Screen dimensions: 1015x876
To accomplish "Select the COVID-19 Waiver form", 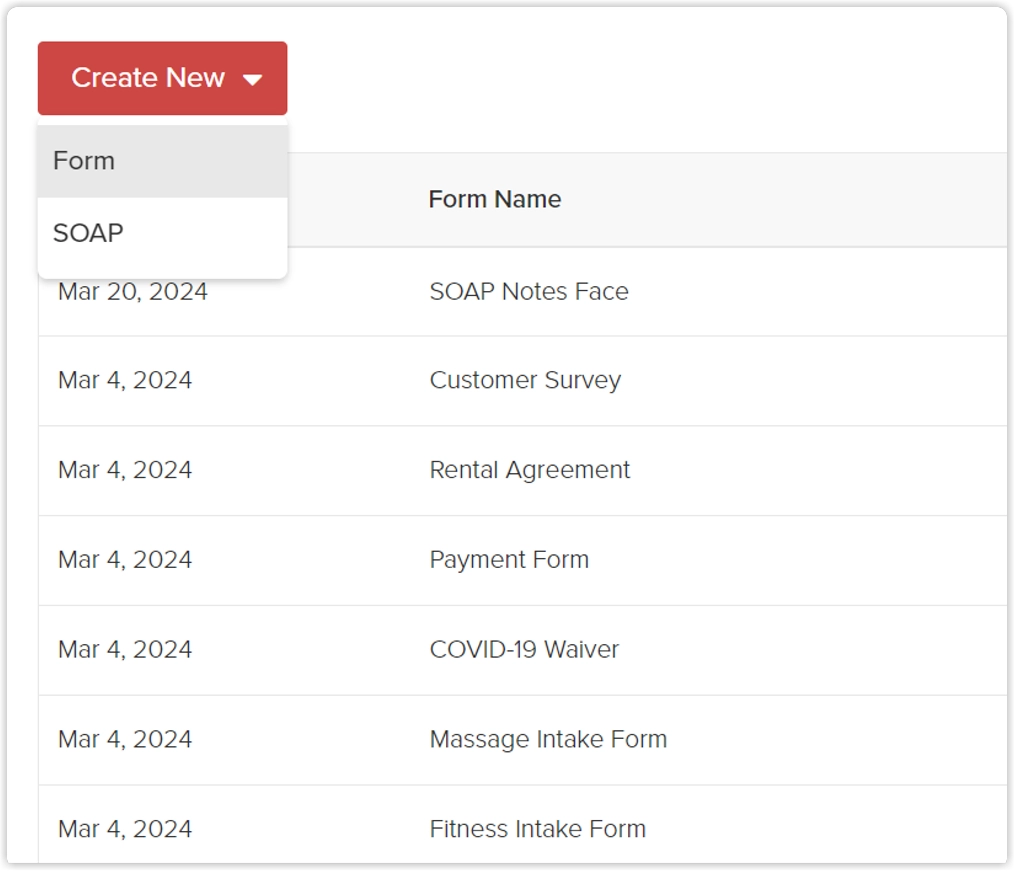I will coord(521,649).
